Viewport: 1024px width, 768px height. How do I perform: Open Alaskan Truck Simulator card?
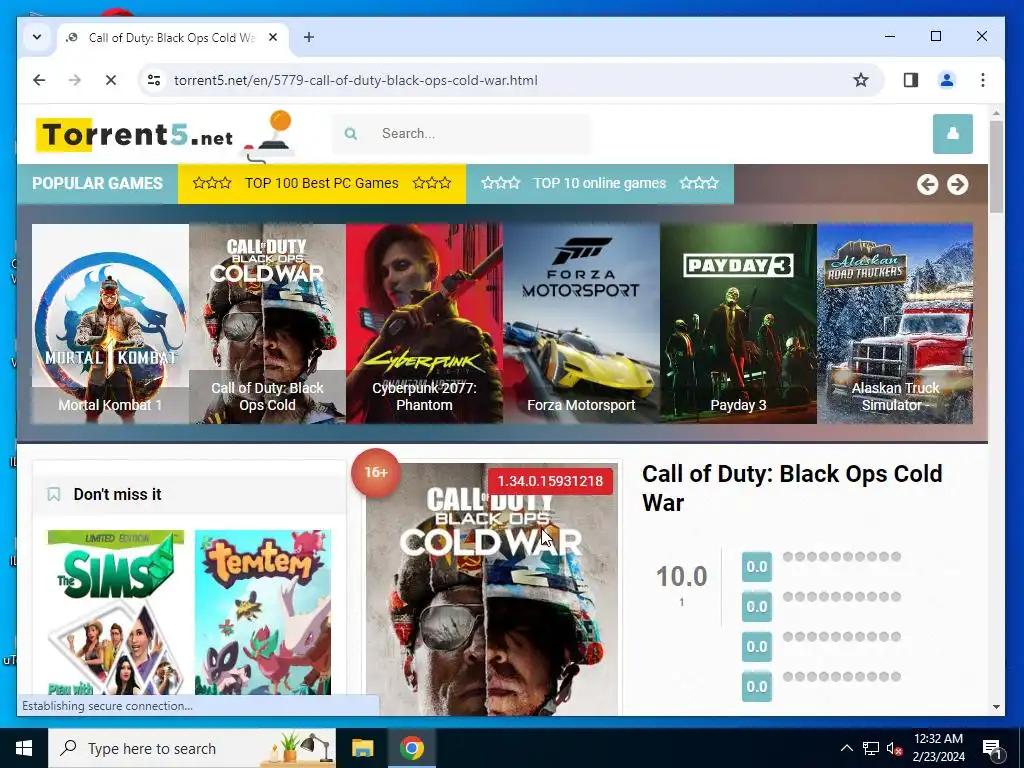tap(895, 324)
